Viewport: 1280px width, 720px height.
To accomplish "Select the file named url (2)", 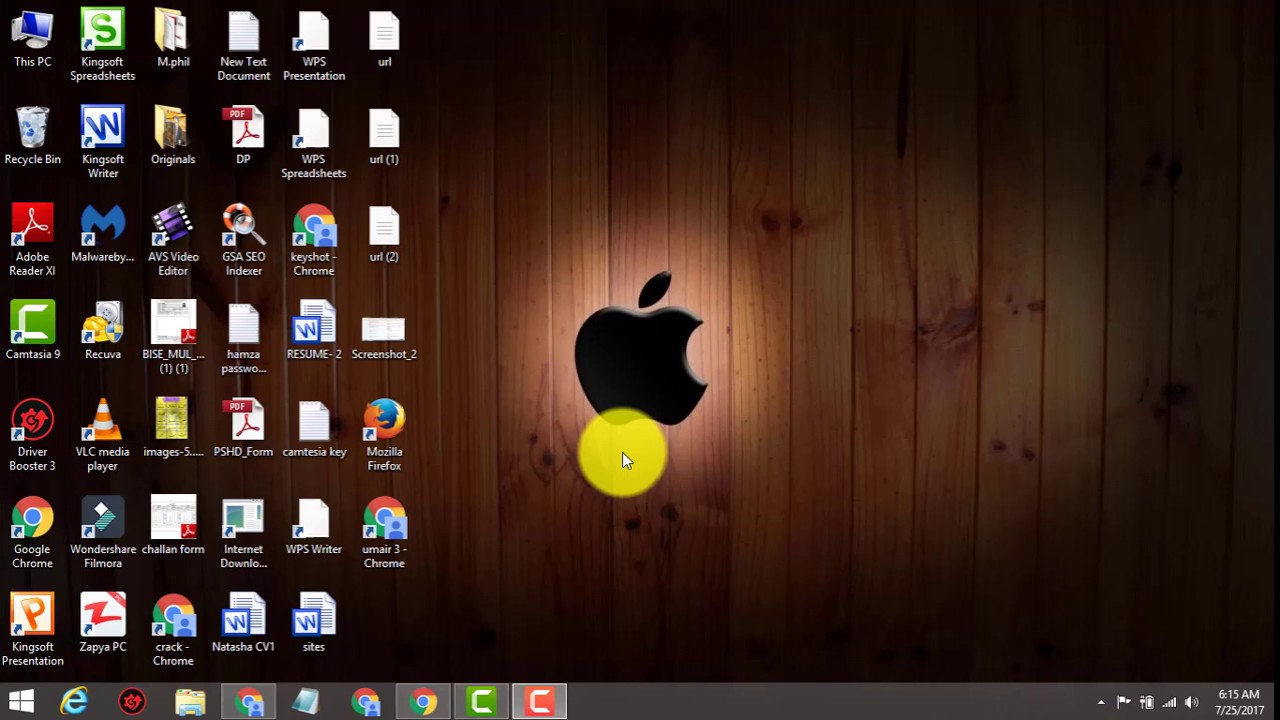I will click(384, 234).
